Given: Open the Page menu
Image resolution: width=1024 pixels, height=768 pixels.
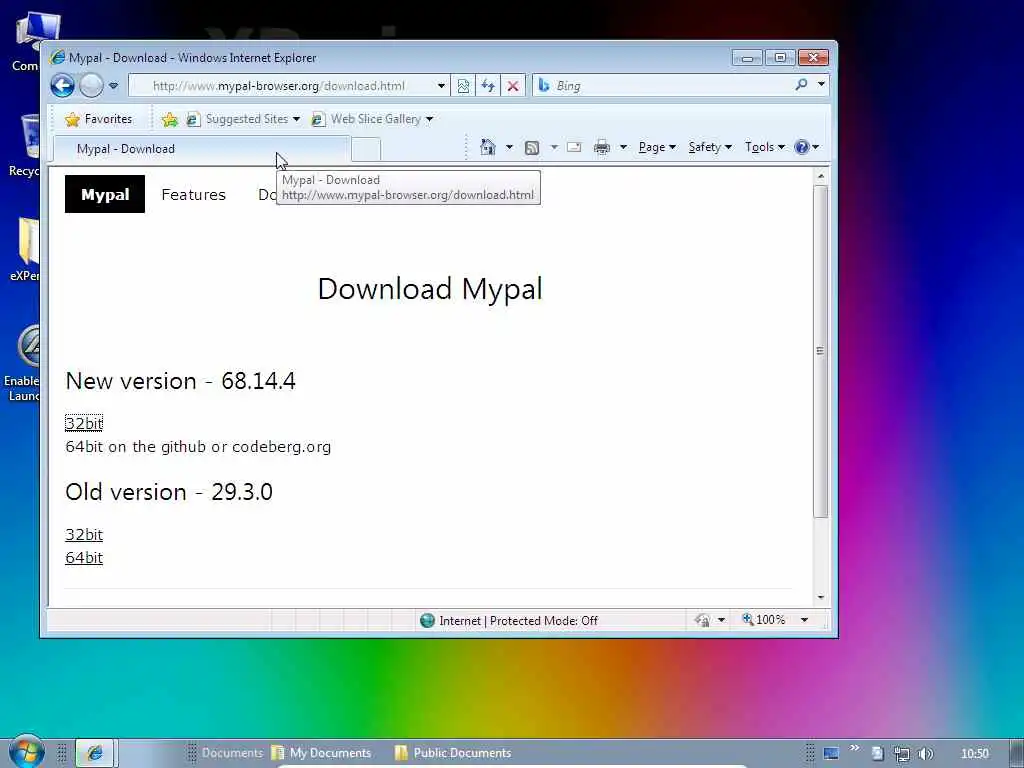Looking at the screenshot, I should click(657, 147).
